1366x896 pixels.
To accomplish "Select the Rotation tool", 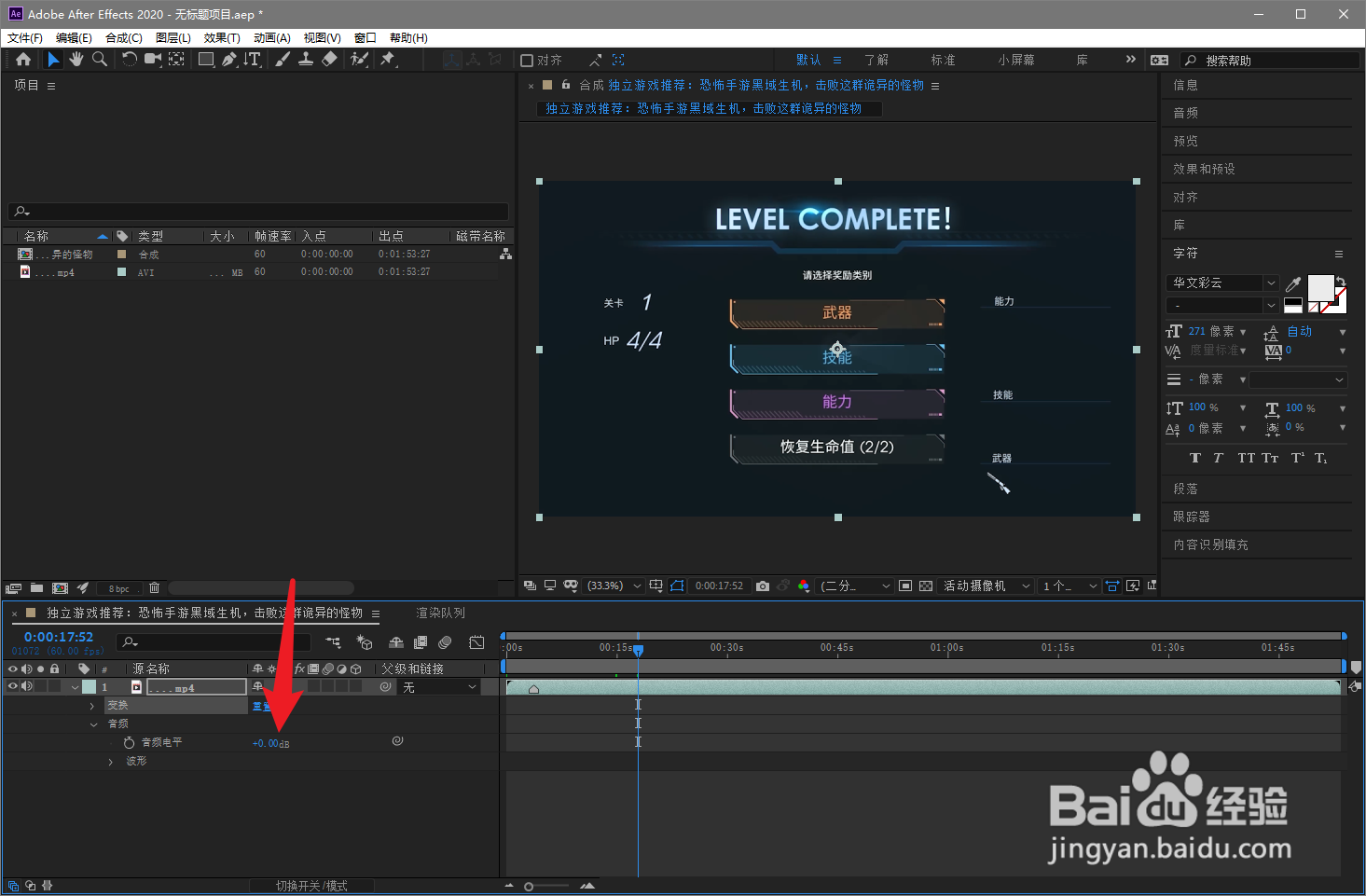I will [130, 60].
